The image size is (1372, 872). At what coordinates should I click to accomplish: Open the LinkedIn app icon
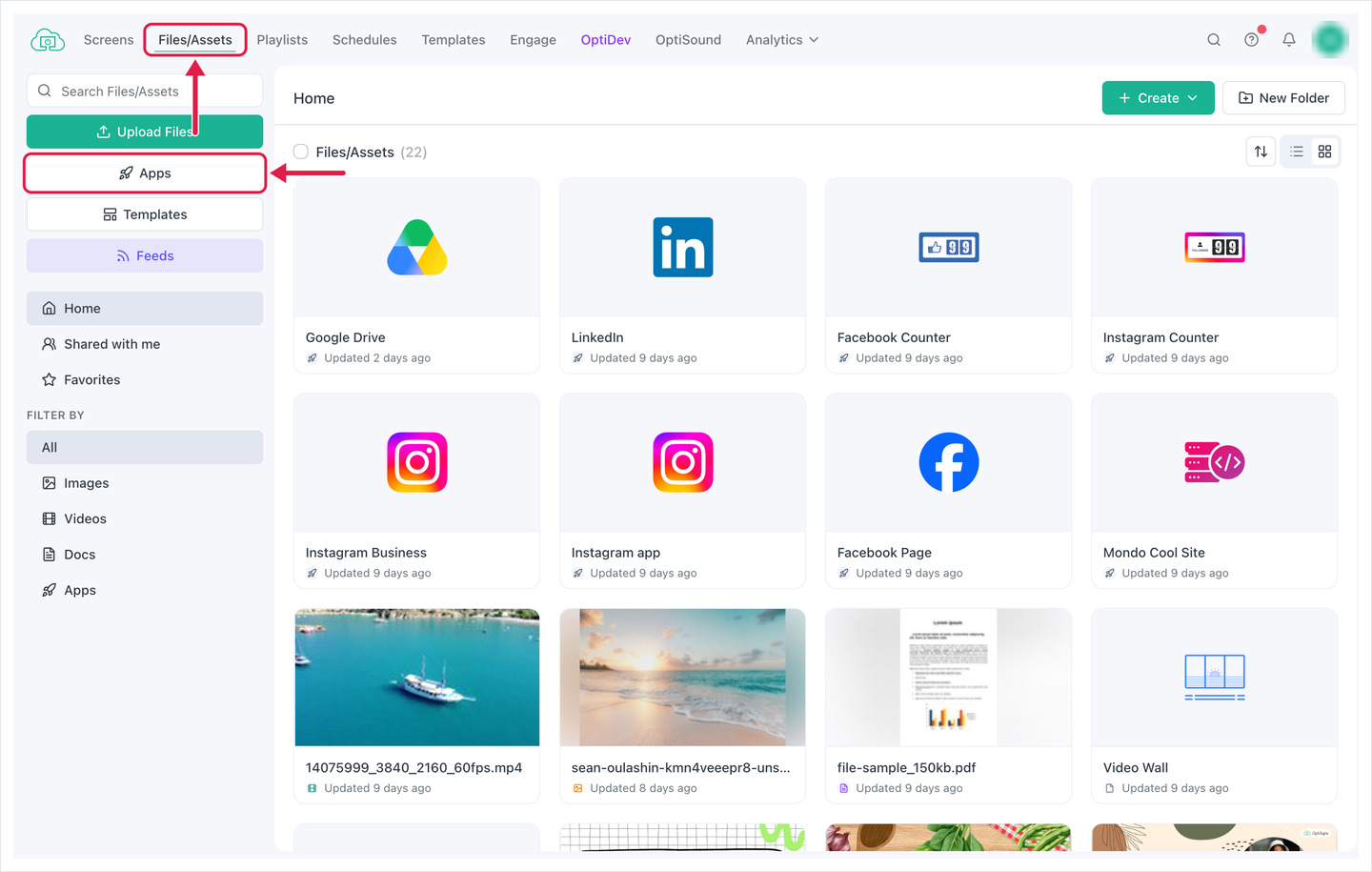[683, 248]
